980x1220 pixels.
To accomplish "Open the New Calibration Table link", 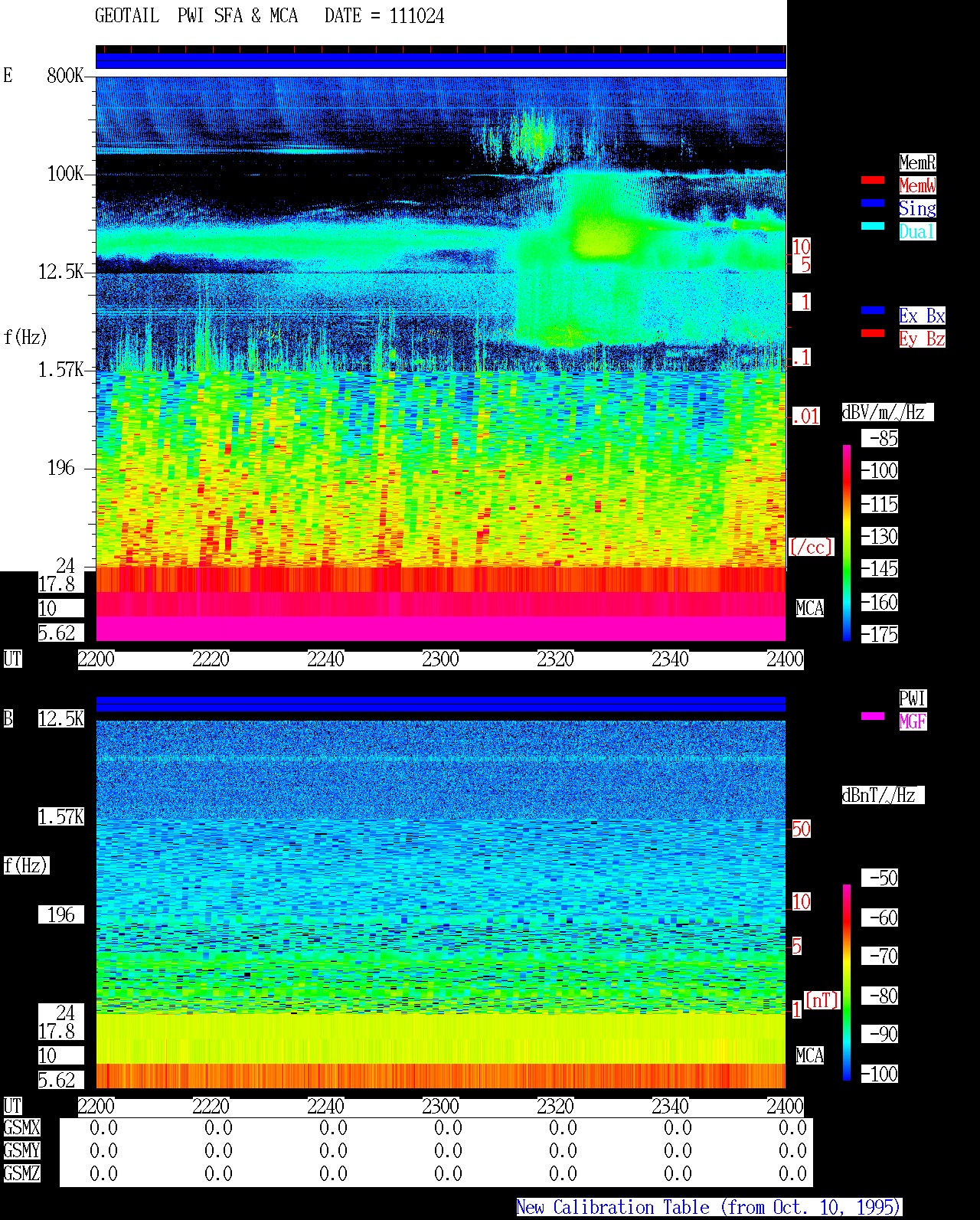I will coord(709,1208).
